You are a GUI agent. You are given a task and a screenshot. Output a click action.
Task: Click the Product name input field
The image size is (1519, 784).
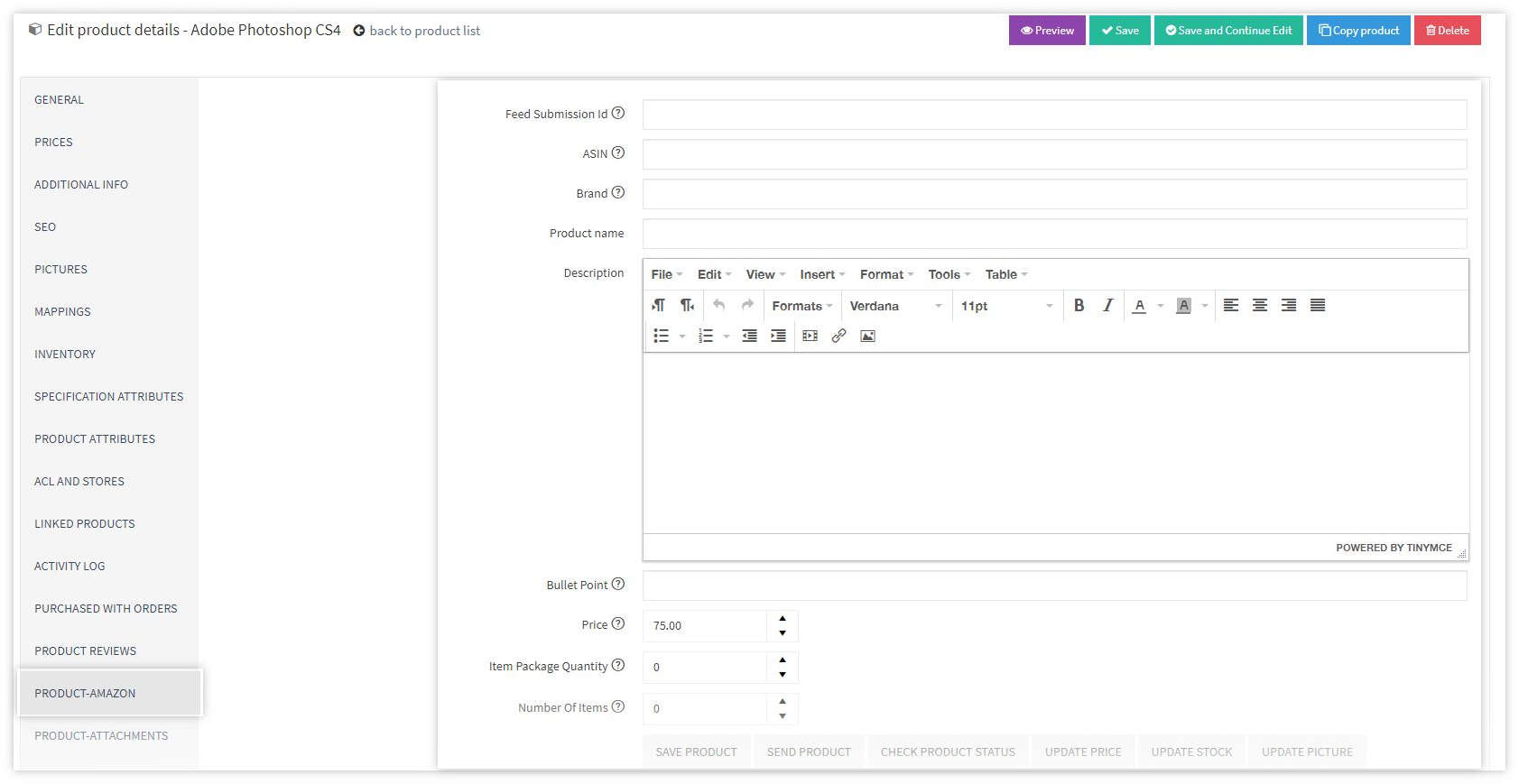(1054, 234)
